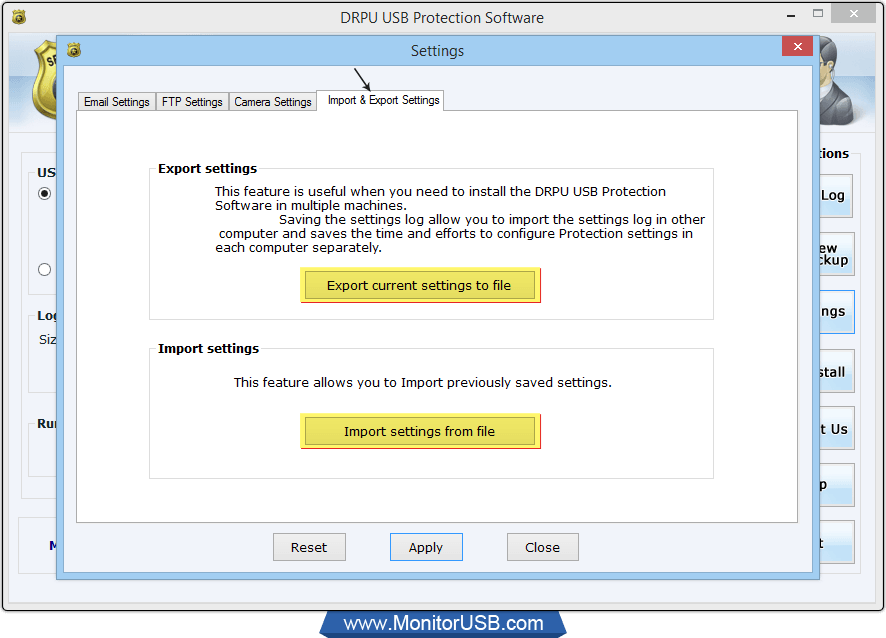The height and width of the screenshot is (638, 886).
Task: Click text 'This feature allows you to Import previously saved settings.'
Action: [x=423, y=383]
